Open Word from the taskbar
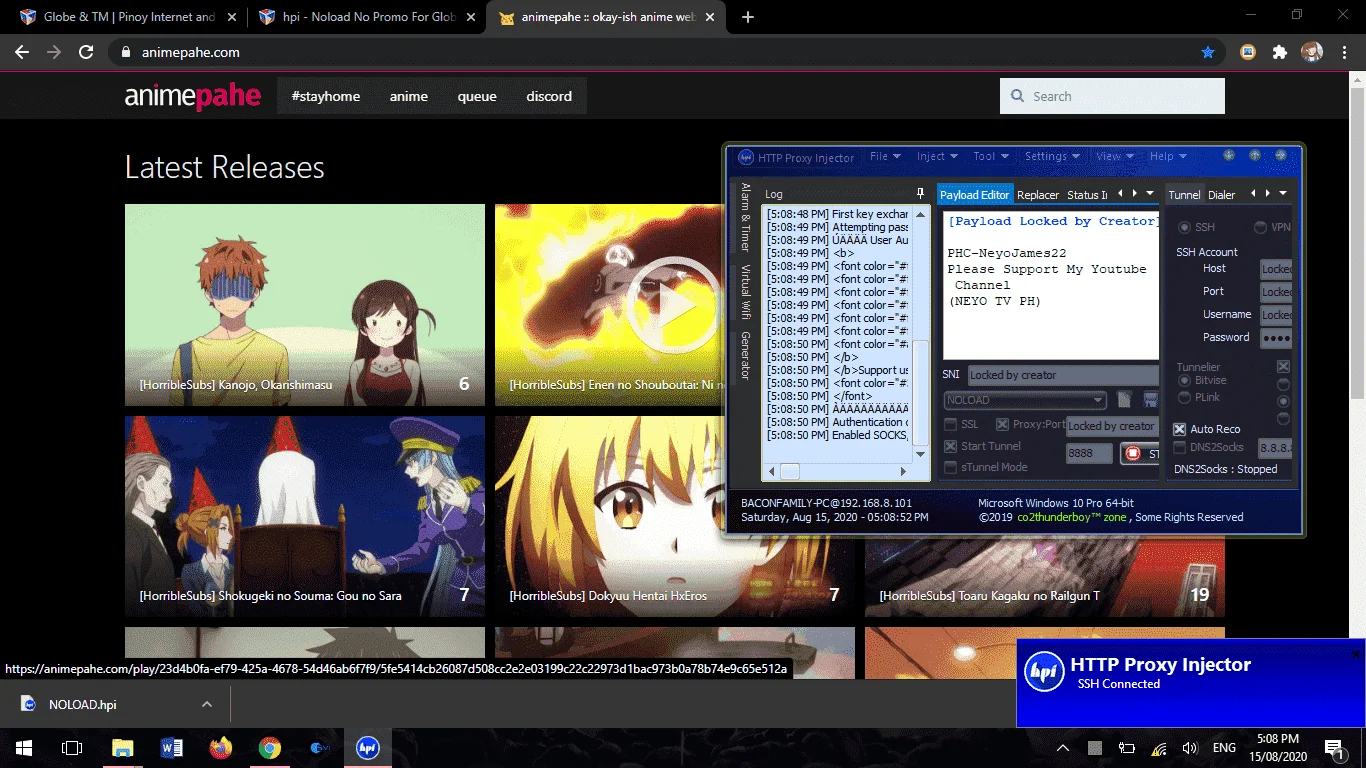Viewport: 1366px width, 768px height. 172,747
